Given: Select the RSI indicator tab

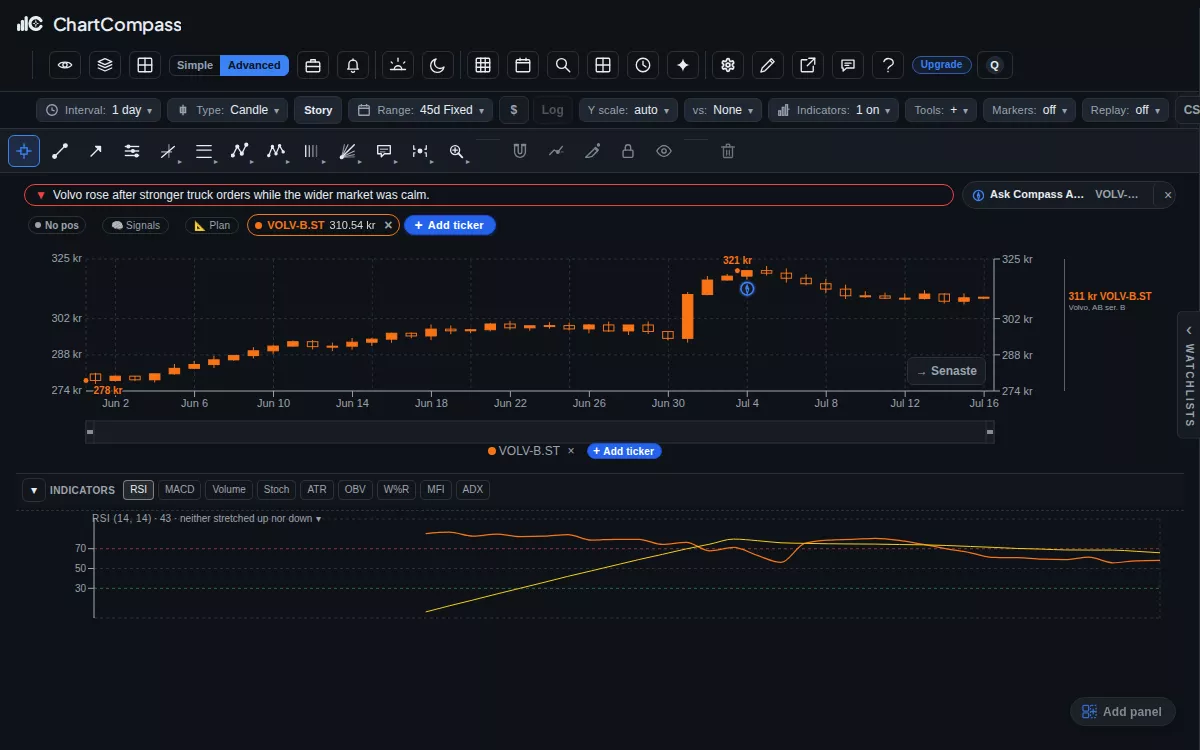Looking at the screenshot, I should pyautogui.click(x=139, y=490).
